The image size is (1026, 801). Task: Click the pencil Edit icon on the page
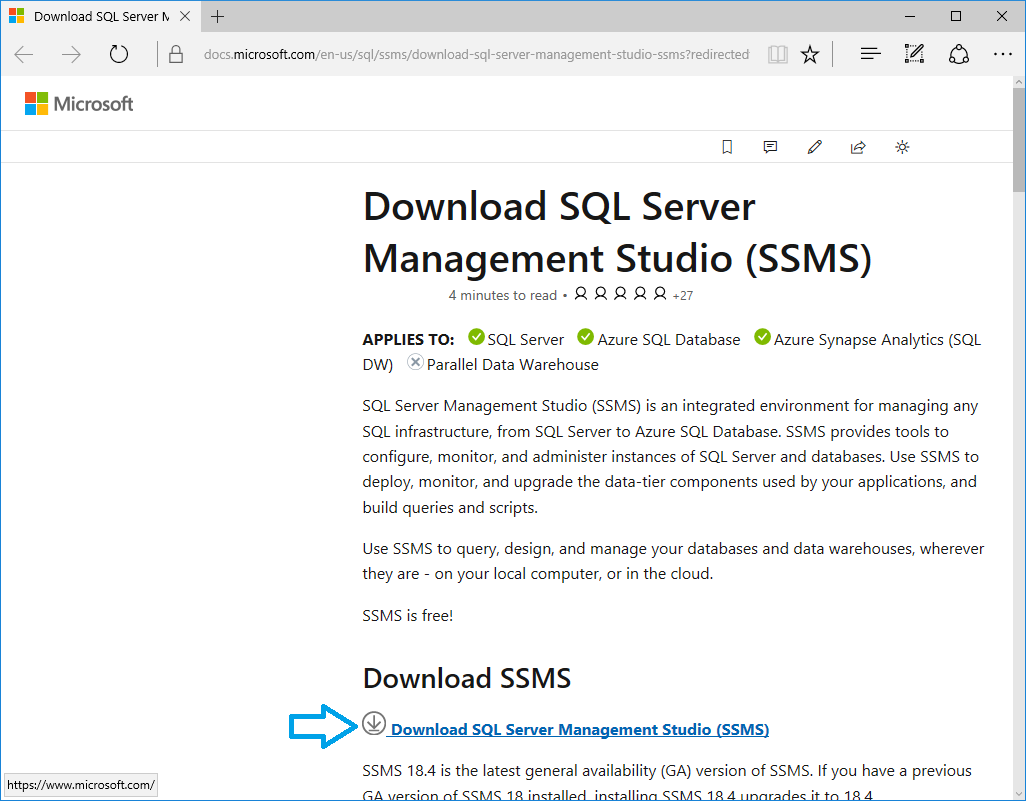814,147
